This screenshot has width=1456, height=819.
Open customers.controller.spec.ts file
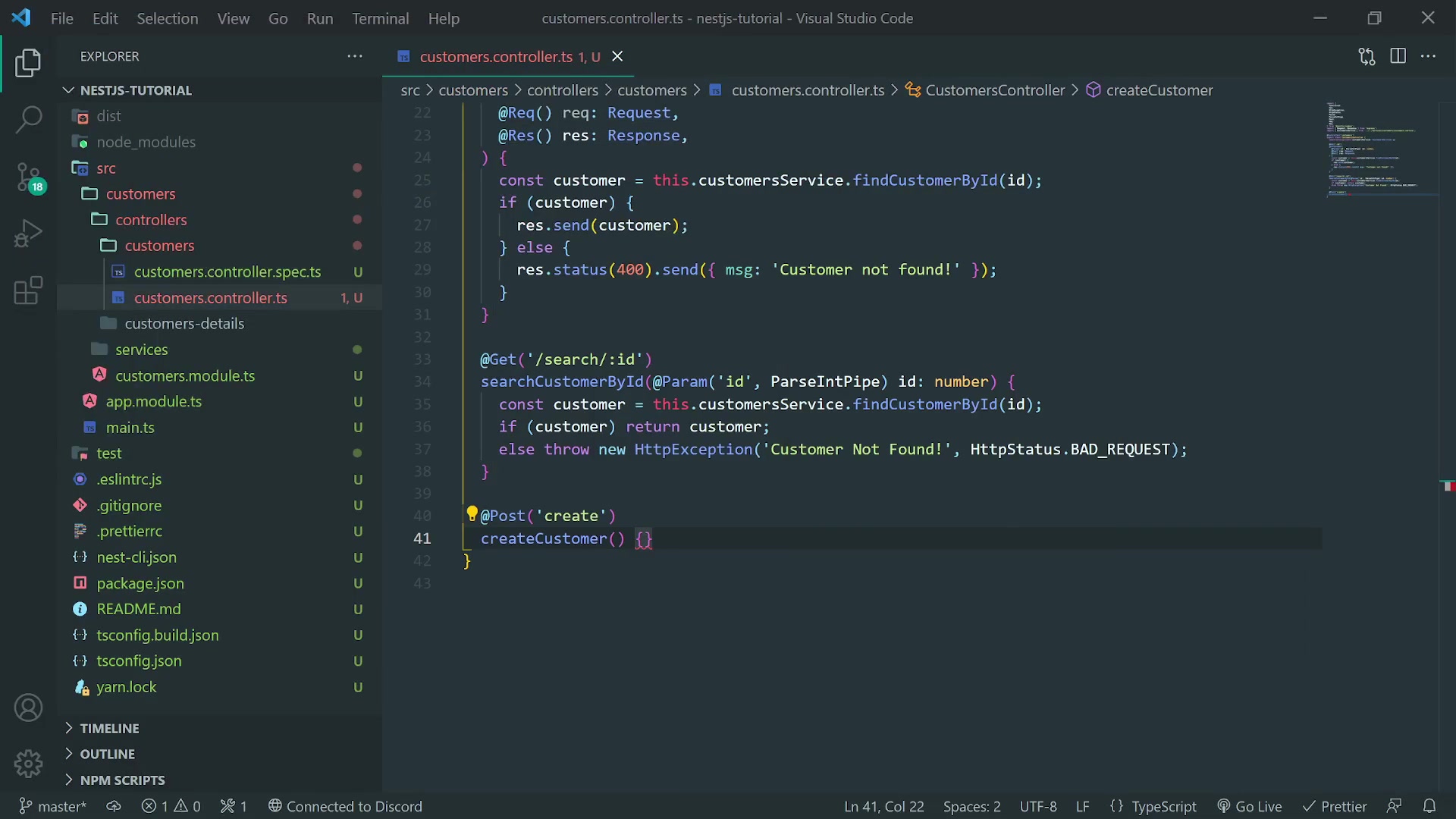pos(219,271)
